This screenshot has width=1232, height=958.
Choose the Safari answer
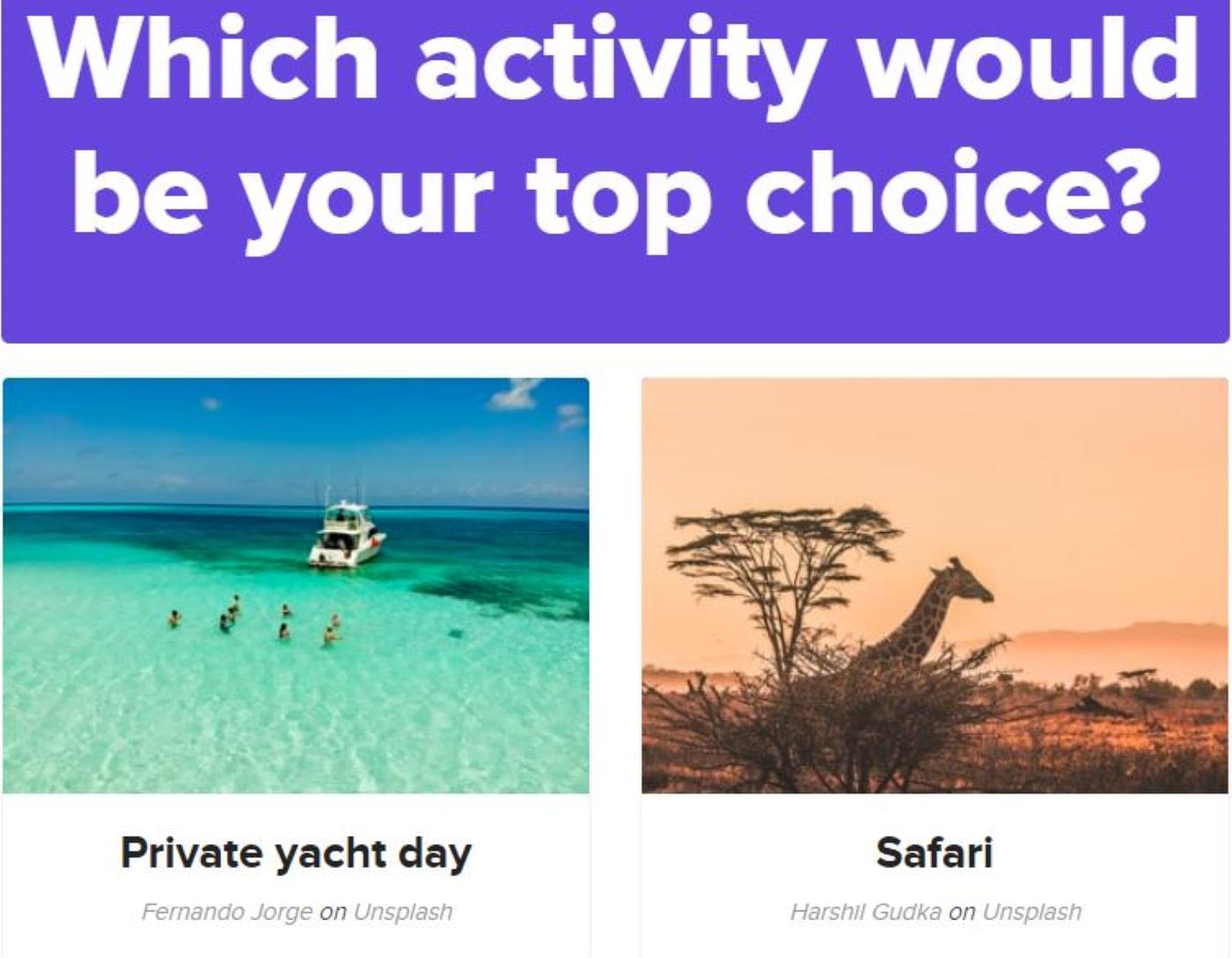coord(935,668)
